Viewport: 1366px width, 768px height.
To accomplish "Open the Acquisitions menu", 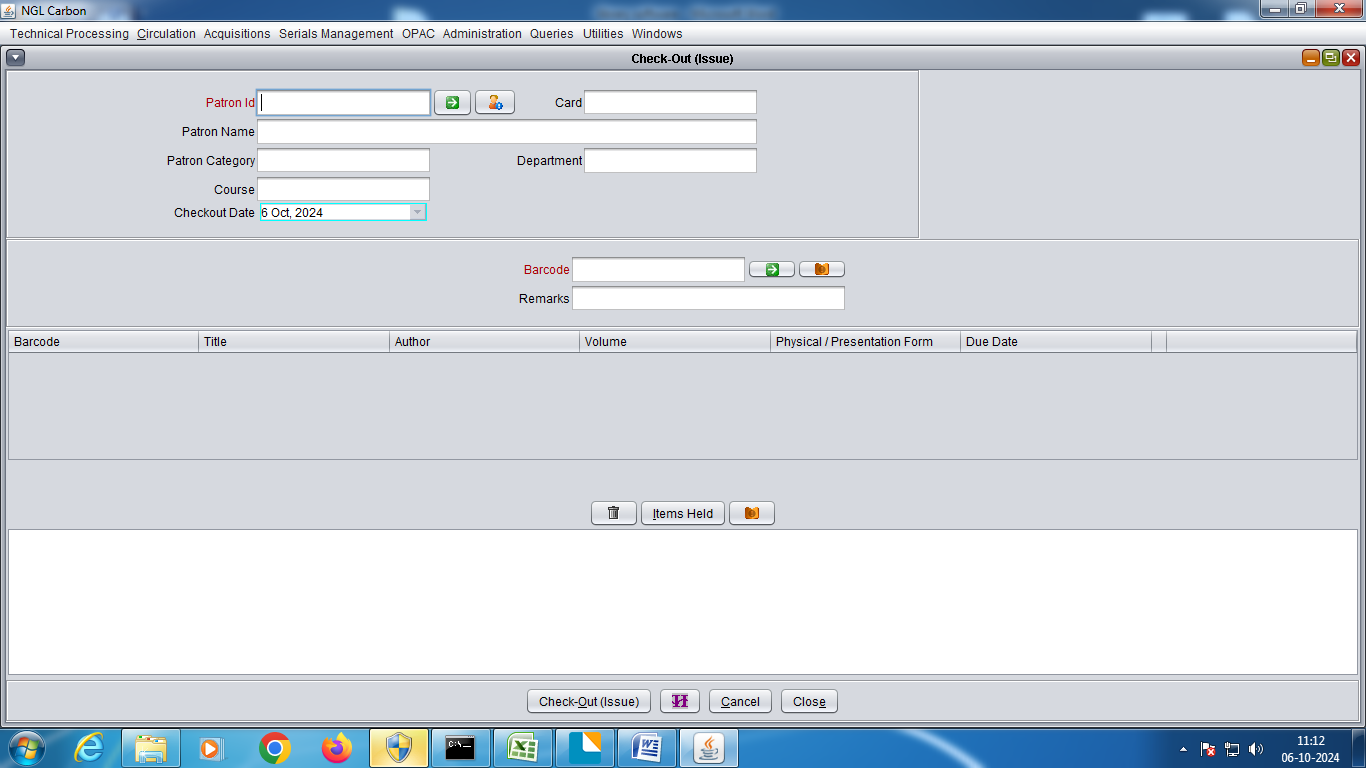I will click(x=237, y=34).
